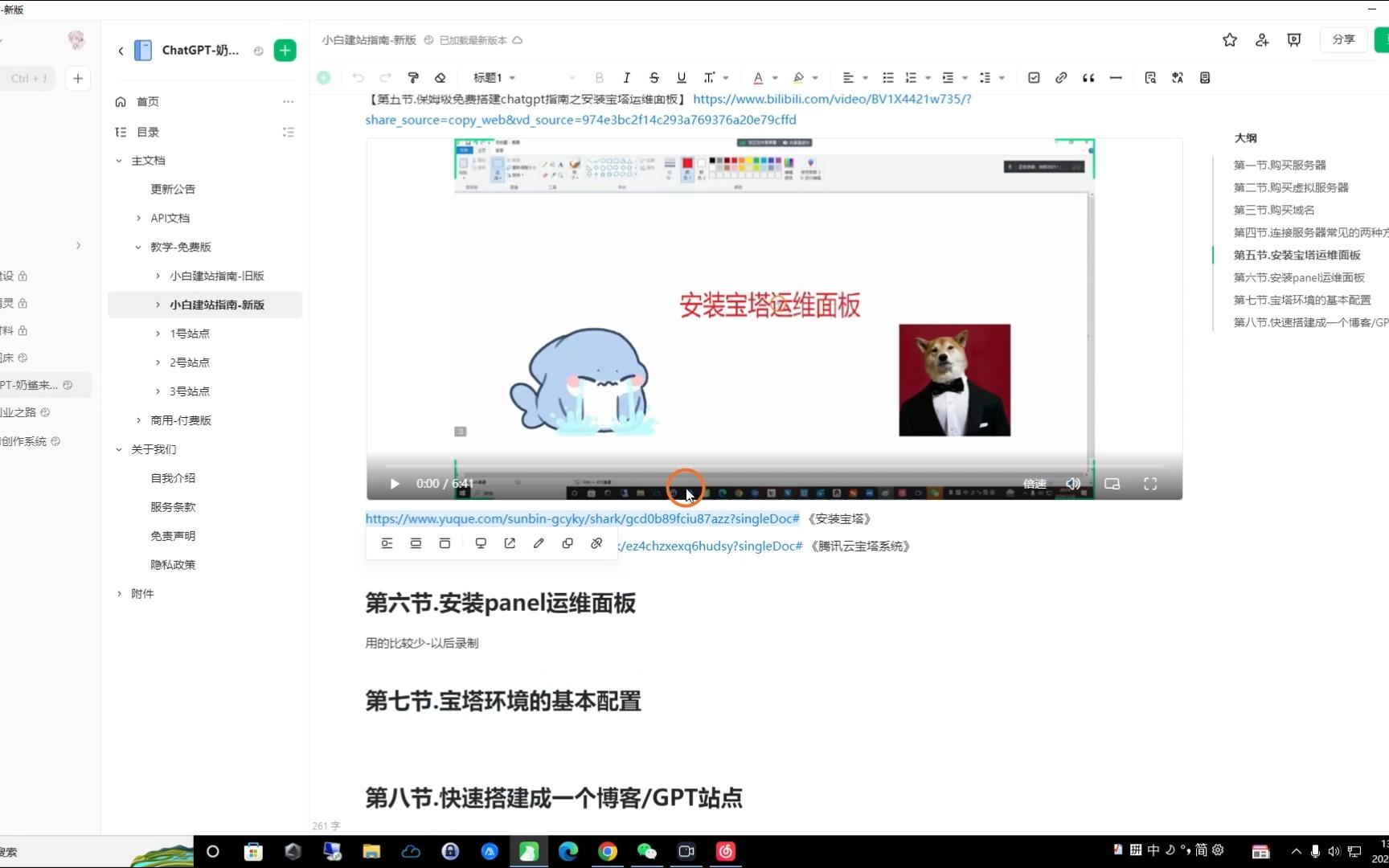1389x868 pixels.
Task: Click the format painter icon
Action: pos(413,78)
